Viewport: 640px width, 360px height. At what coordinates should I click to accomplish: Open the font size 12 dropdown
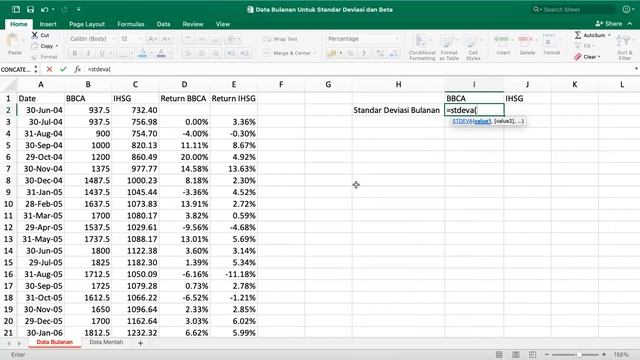click(140, 39)
